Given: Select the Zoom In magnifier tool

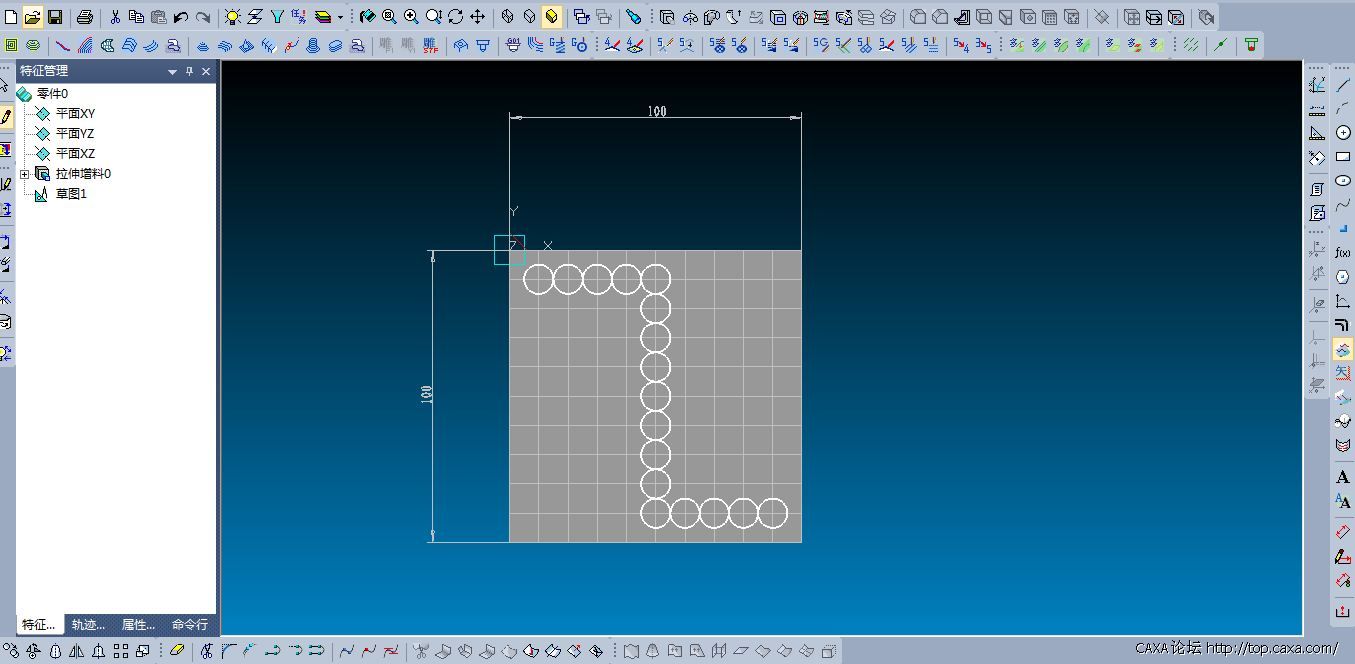Looking at the screenshot, I should coord(411,17).
